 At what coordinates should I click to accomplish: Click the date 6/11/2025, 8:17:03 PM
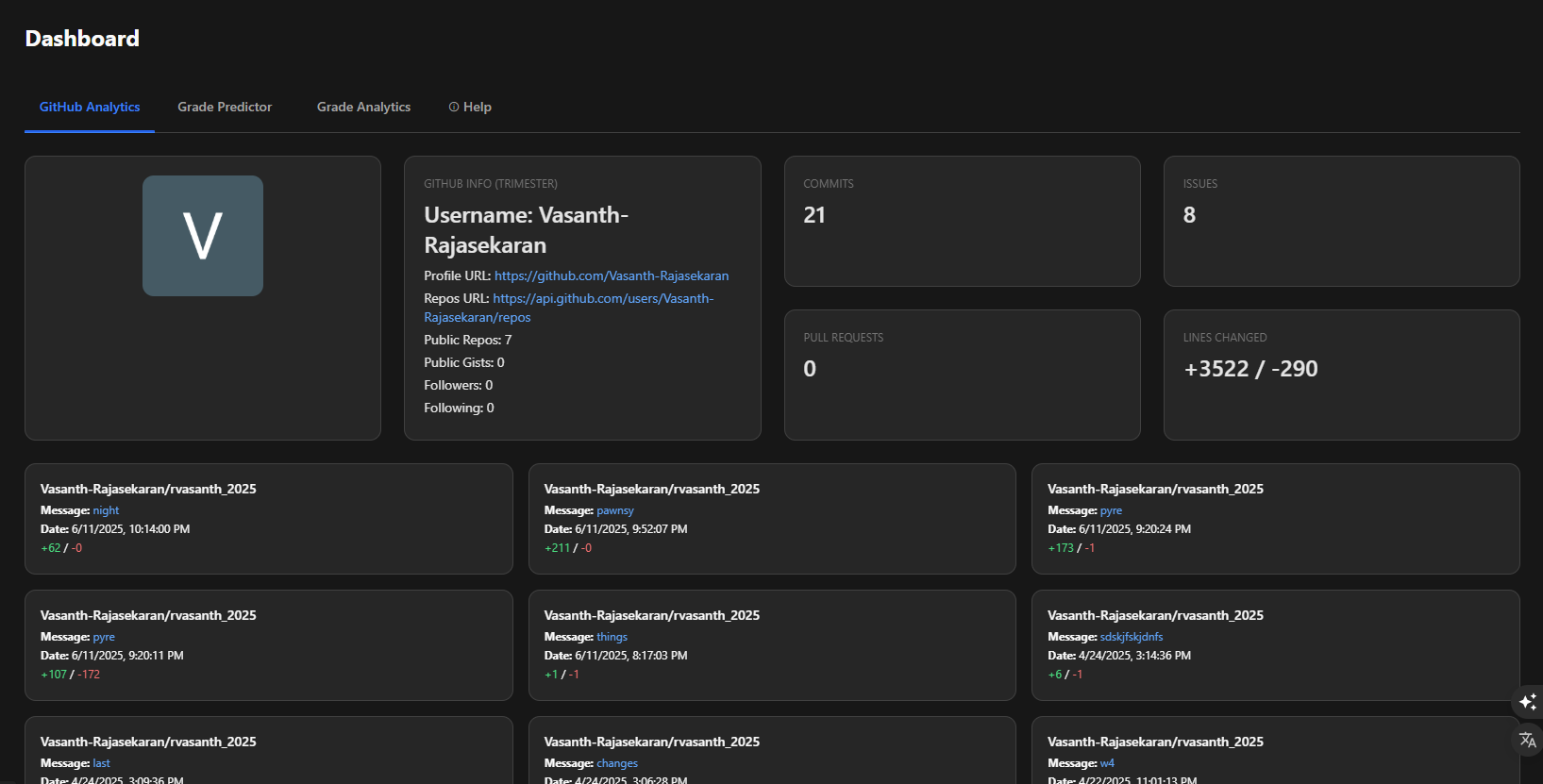(631, 656)
